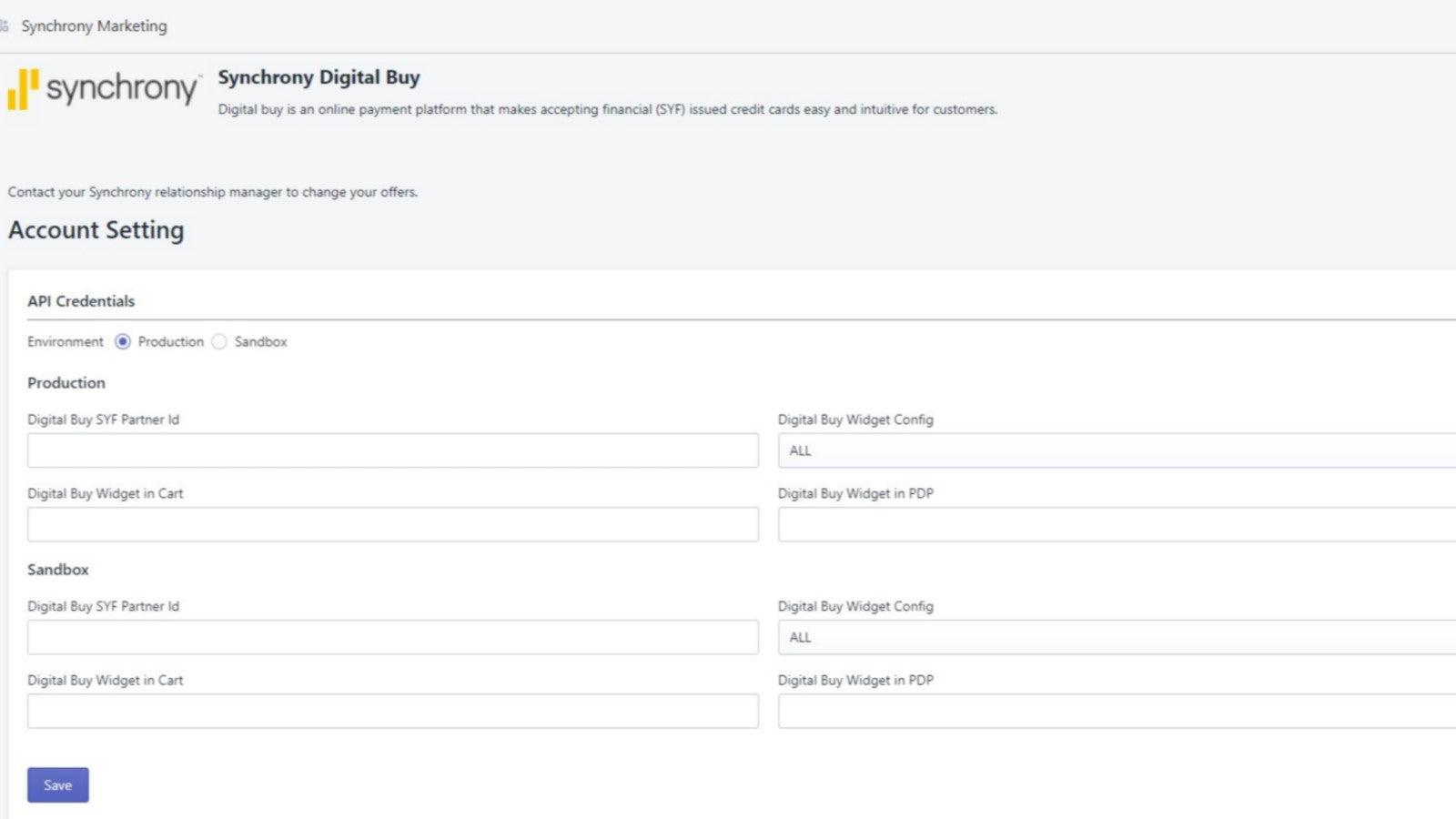
Task: Click the Production Digital Buy Widget in Cart field
Action: tap(393, 524)
